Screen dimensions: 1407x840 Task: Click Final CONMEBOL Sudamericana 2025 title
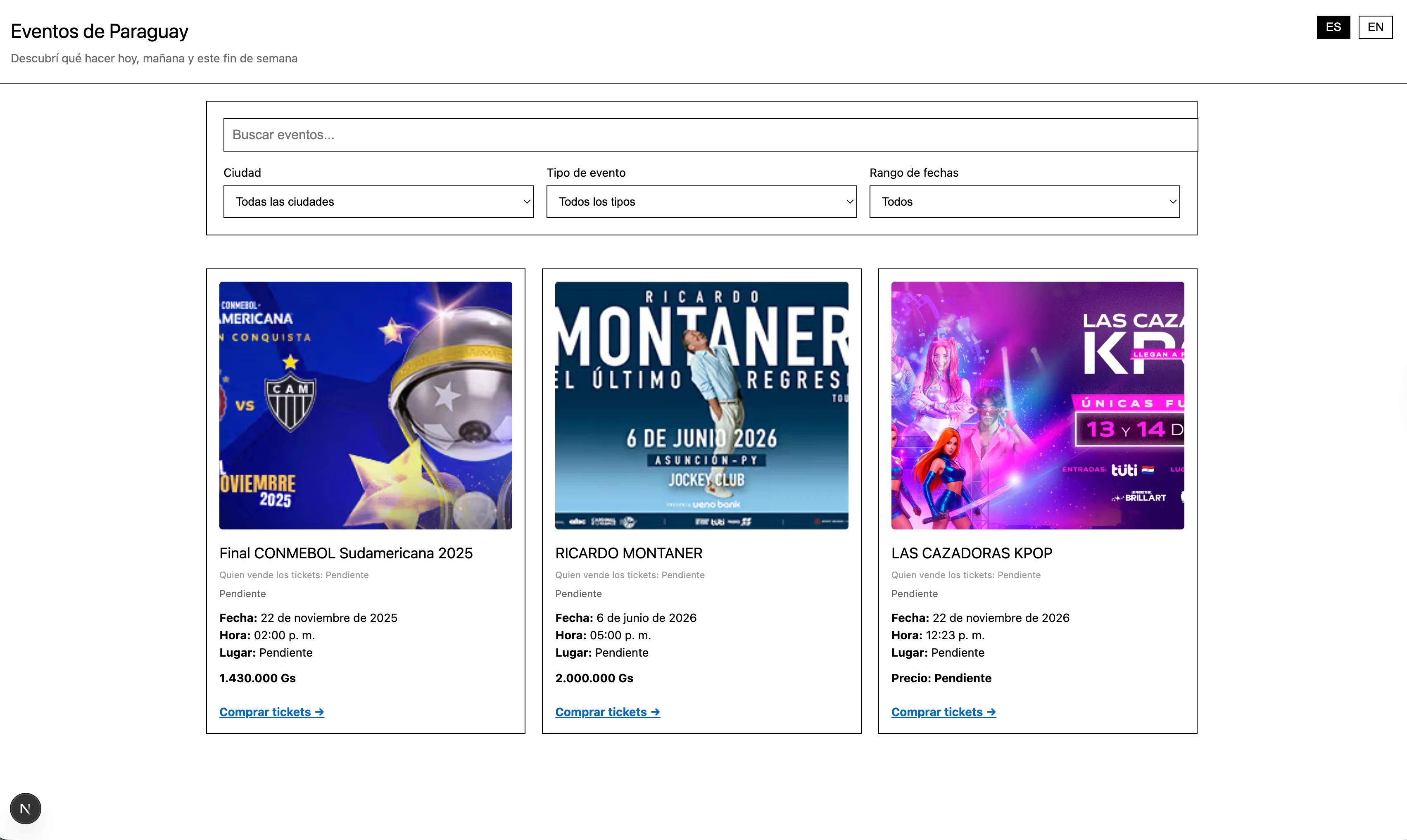pos(345,553)
